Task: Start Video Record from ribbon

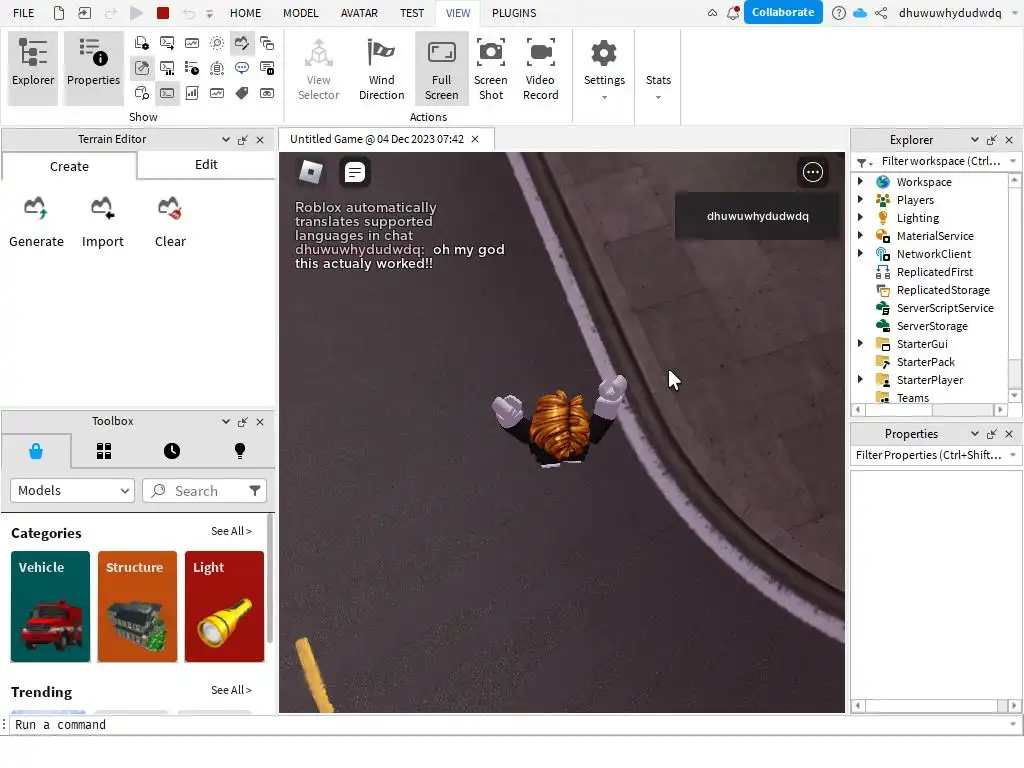Action: pos(541,69)
